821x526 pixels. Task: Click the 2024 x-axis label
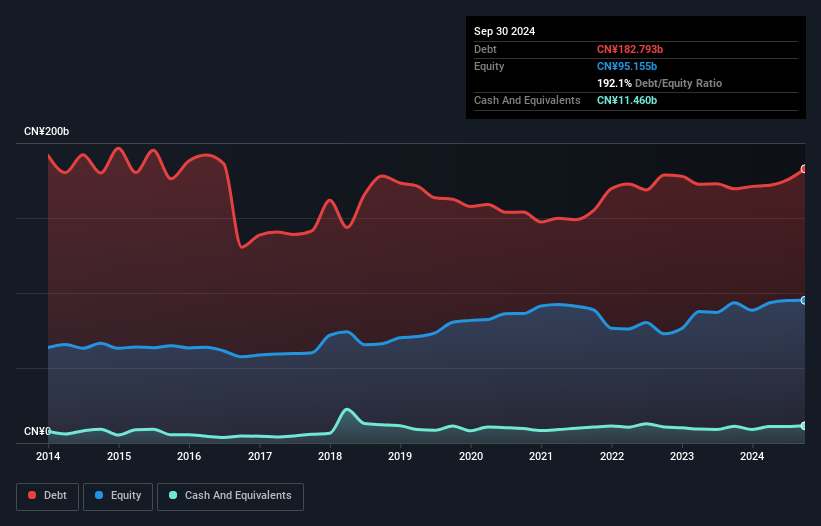click(x=752, y=456)
